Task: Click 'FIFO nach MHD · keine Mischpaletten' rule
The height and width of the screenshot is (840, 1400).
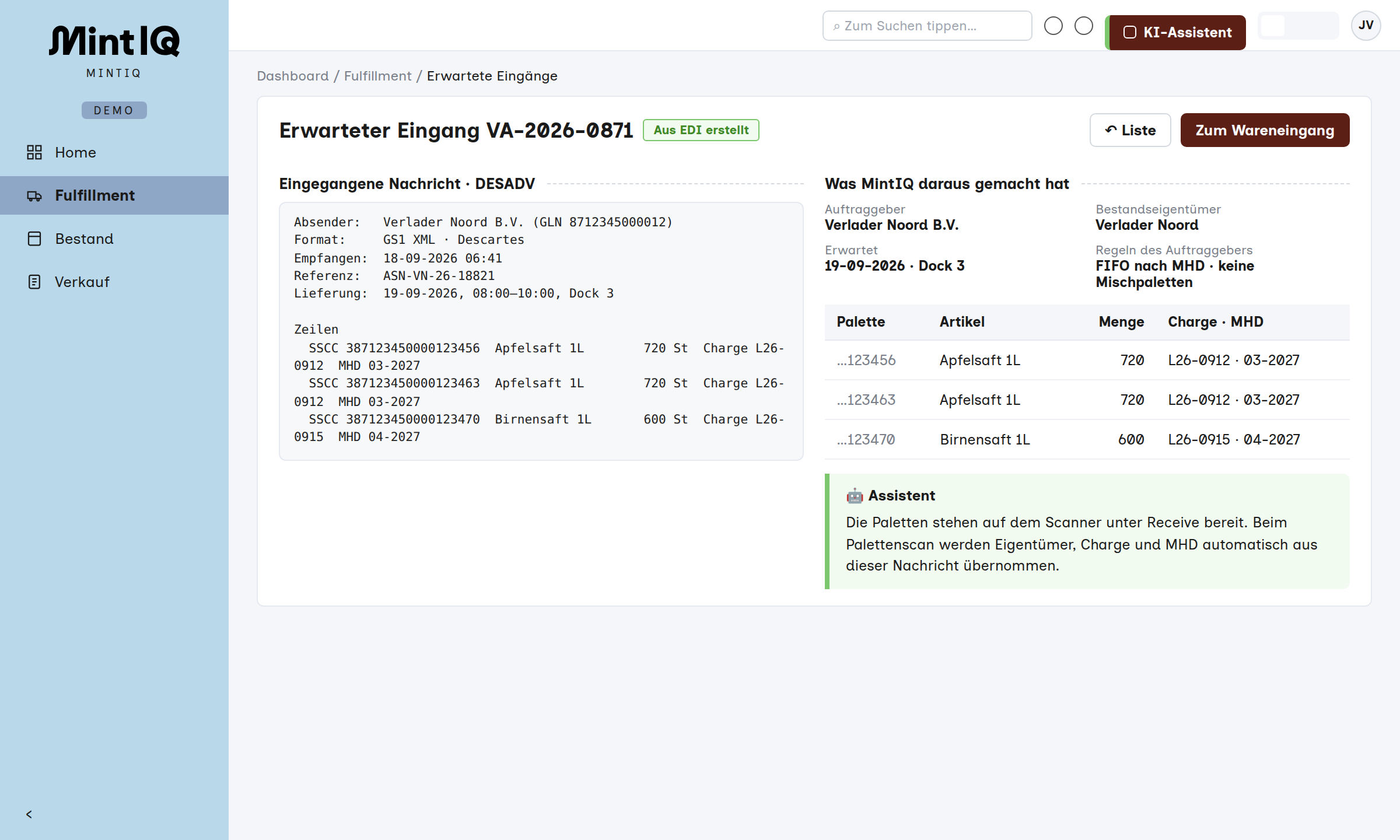Action: [1174, 274]
